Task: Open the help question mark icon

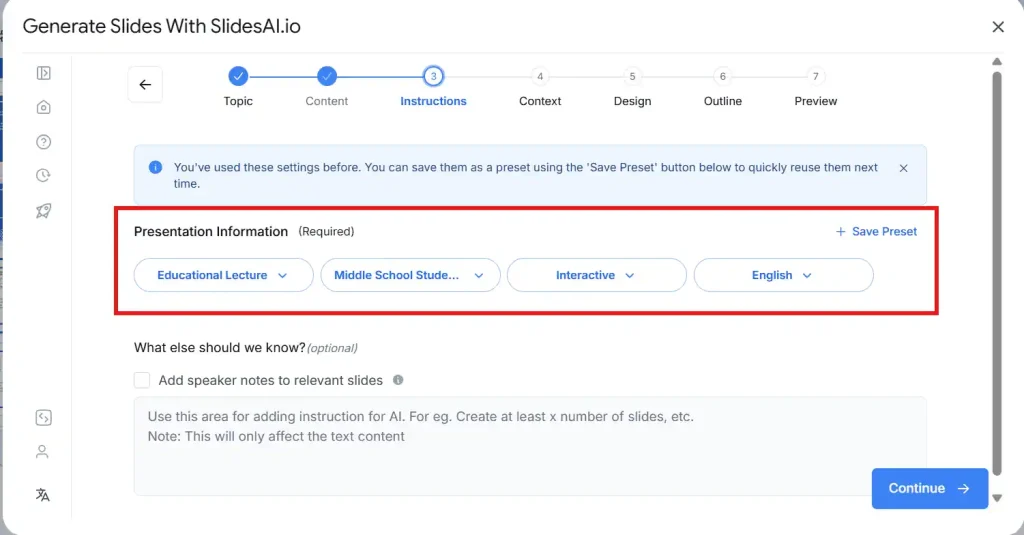Action: 43,142
